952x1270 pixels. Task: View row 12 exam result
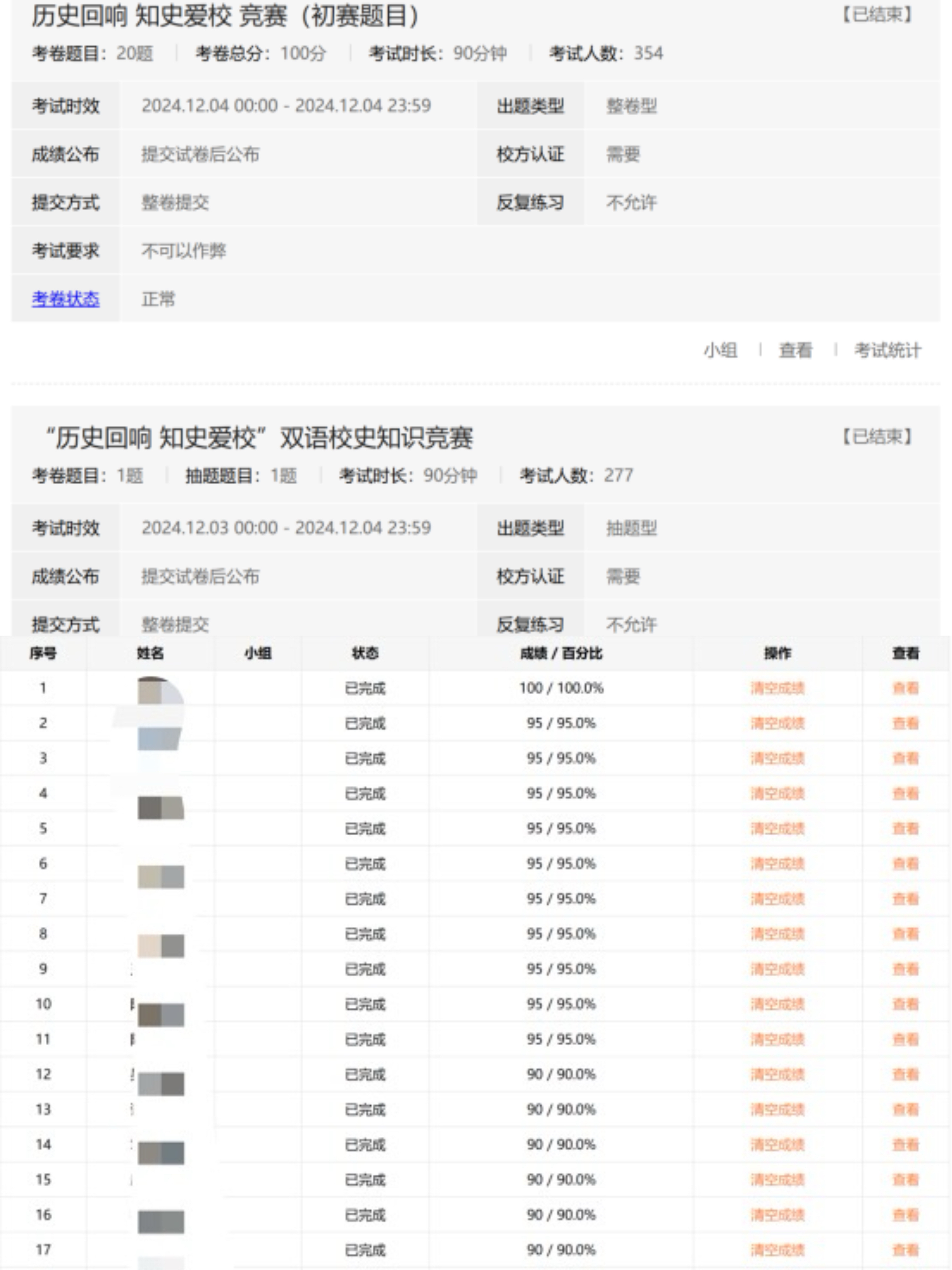pyautogui.click(x=906, y=1074)
